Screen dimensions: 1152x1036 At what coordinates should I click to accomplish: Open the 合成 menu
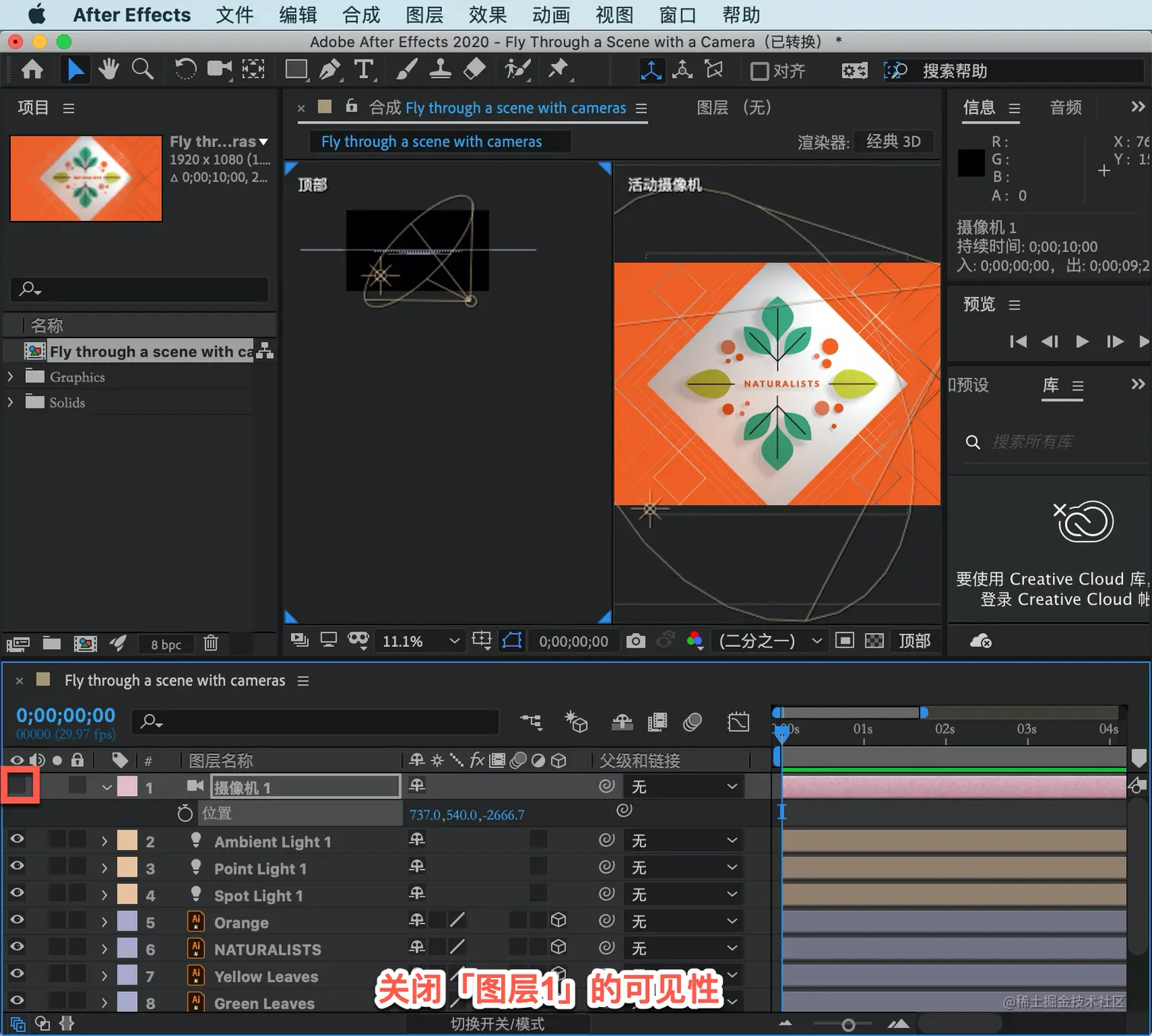(361, 14)
